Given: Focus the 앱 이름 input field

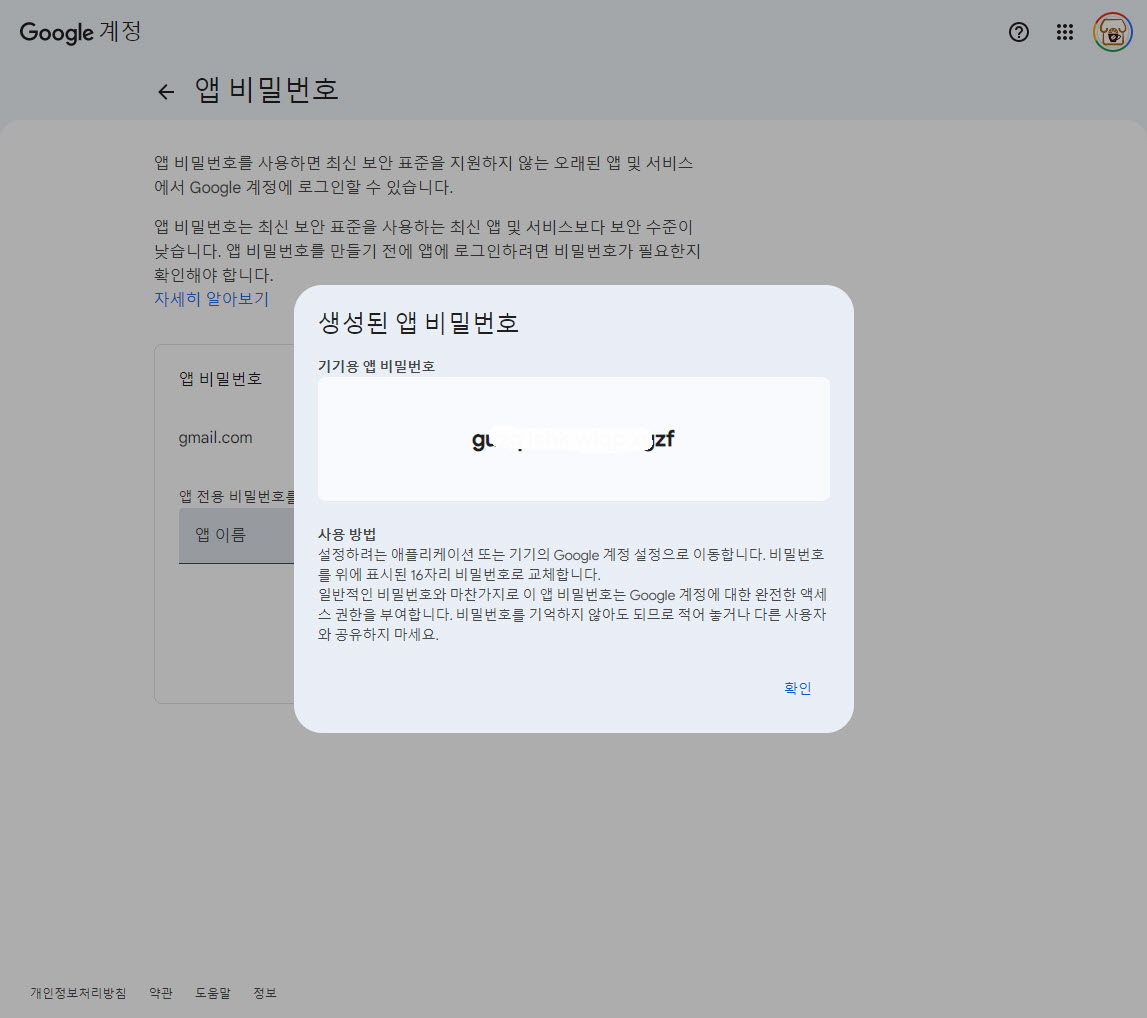Looking at the screenshot, I should coord(236,535).
